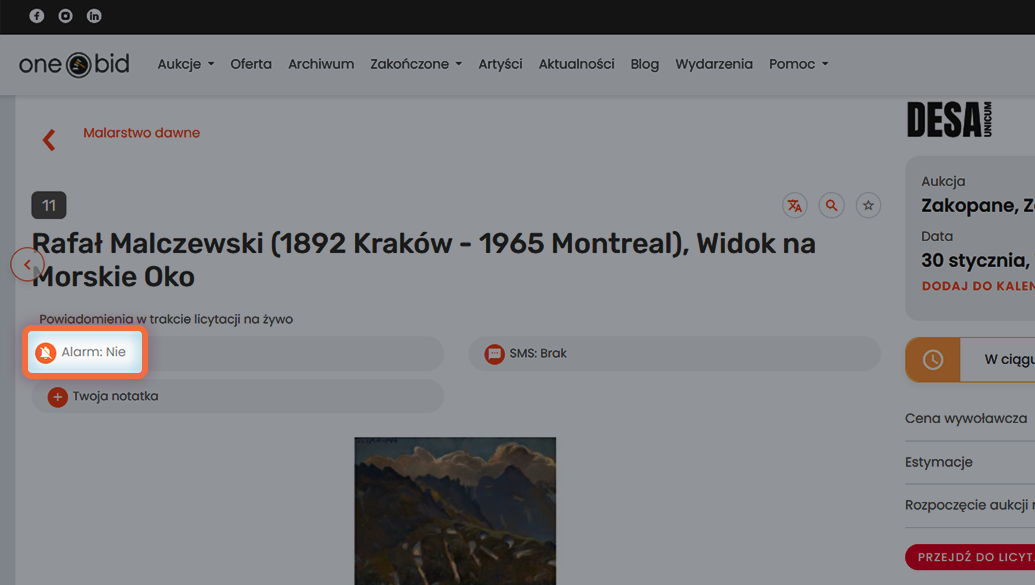1035x585 pixels.
Task: Click the lot title Rafał Malczewski heading
Action: pos(424,260)
